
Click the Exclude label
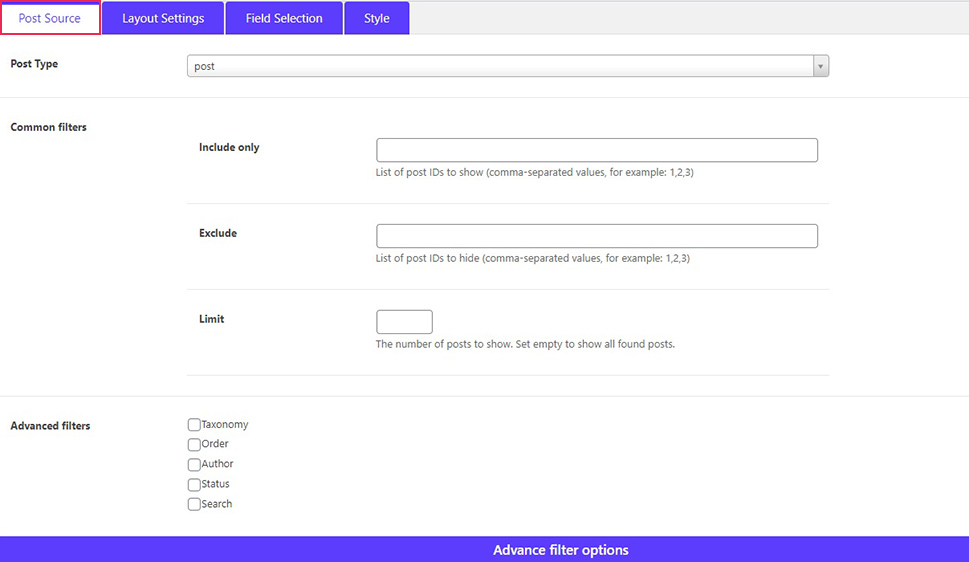pyautogui.click(x=218, y=233)
